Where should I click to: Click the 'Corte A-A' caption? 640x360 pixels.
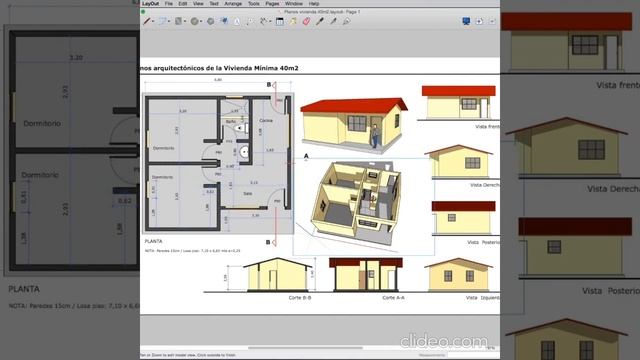[x=393, y=298]
